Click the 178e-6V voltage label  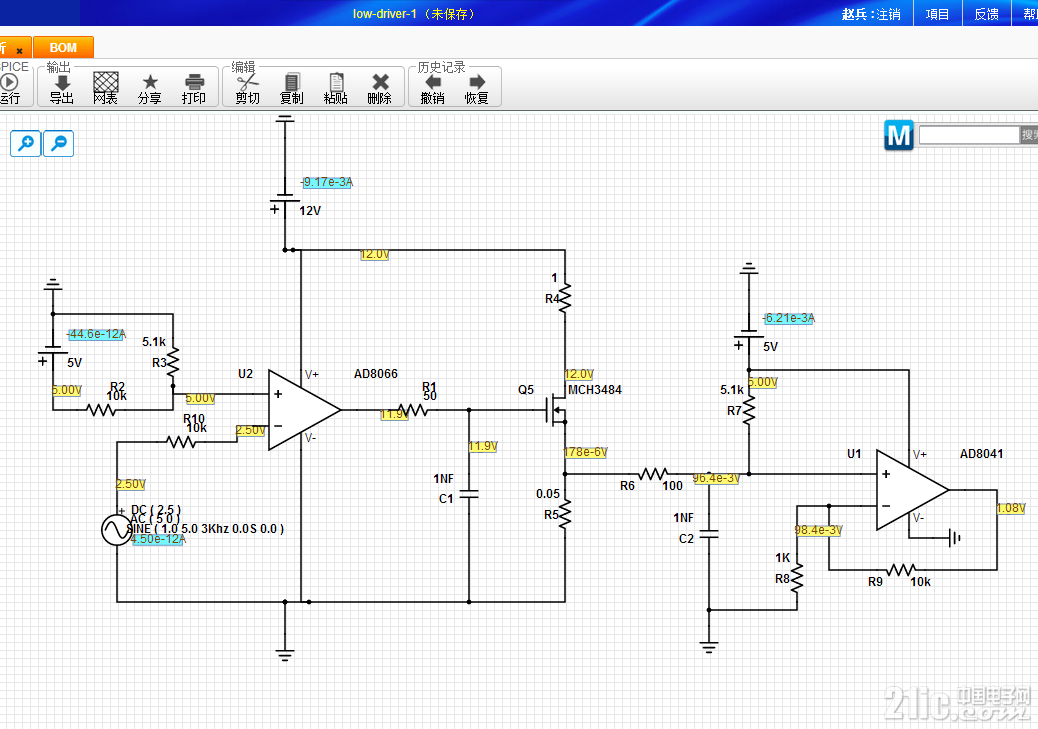(586, 452)
